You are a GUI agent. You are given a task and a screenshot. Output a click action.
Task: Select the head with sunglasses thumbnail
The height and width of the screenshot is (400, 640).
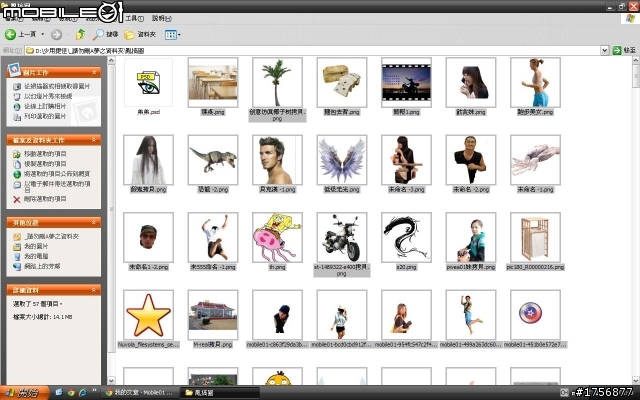[148, 238]
